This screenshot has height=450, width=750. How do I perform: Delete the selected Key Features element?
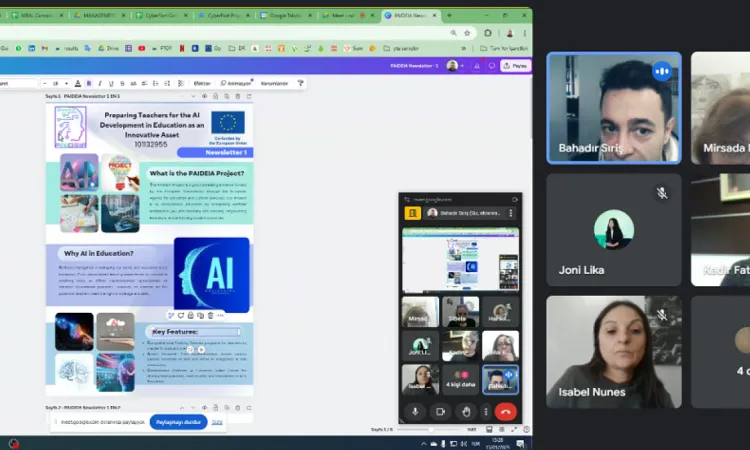(x=210, y=315)
